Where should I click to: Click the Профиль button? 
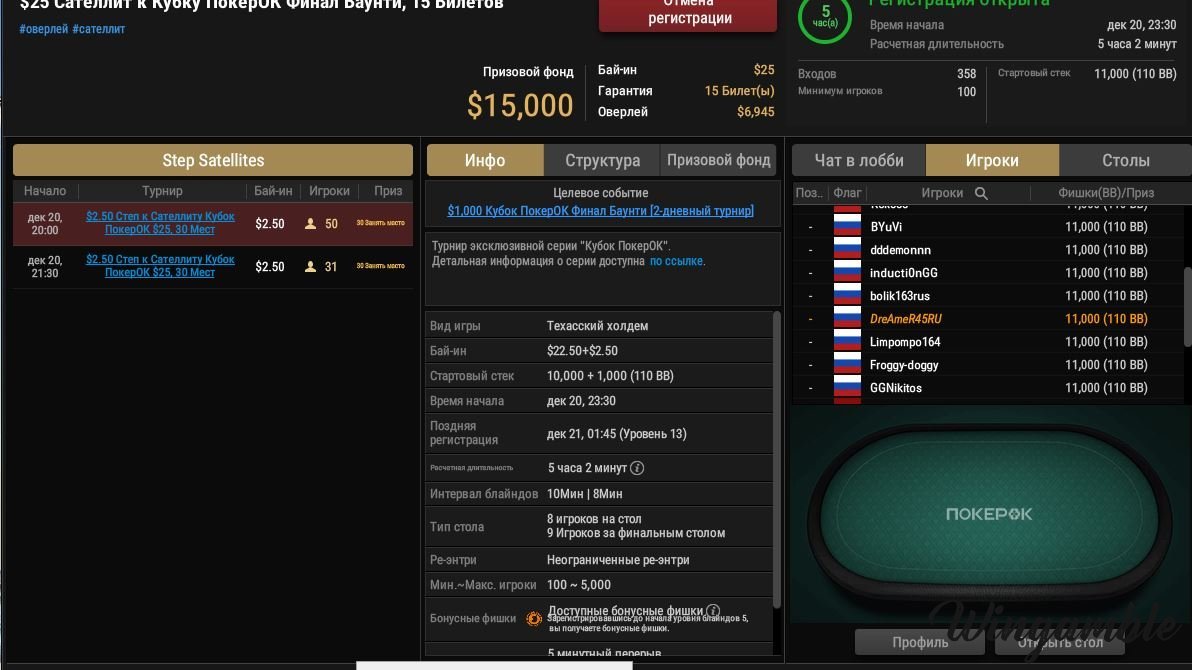(x=920, y=643)
